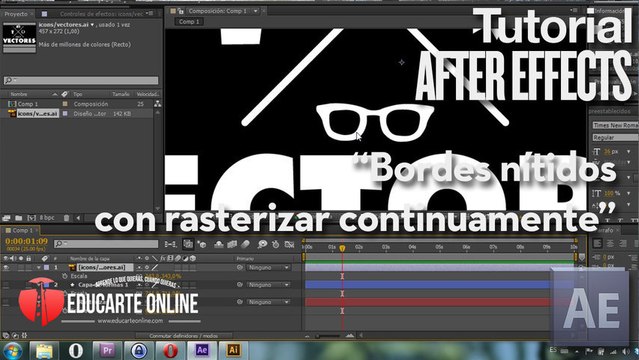Collapse layer 1 properties triangle
Screen dimensions: 639x360
pos(39,267)
